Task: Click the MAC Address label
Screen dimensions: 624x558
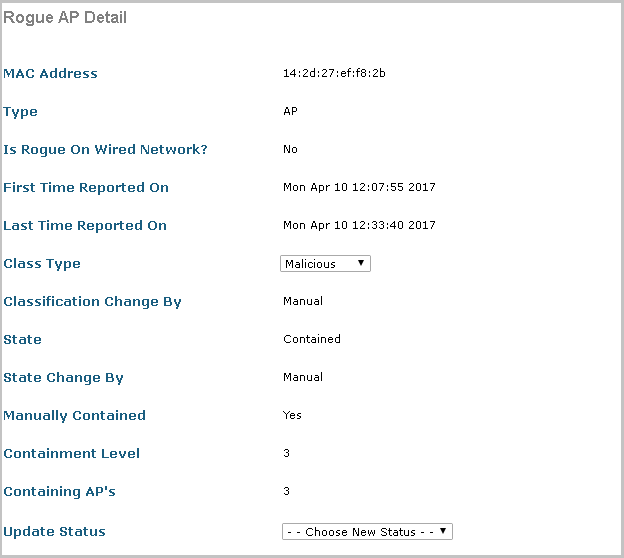Action: 50,74
